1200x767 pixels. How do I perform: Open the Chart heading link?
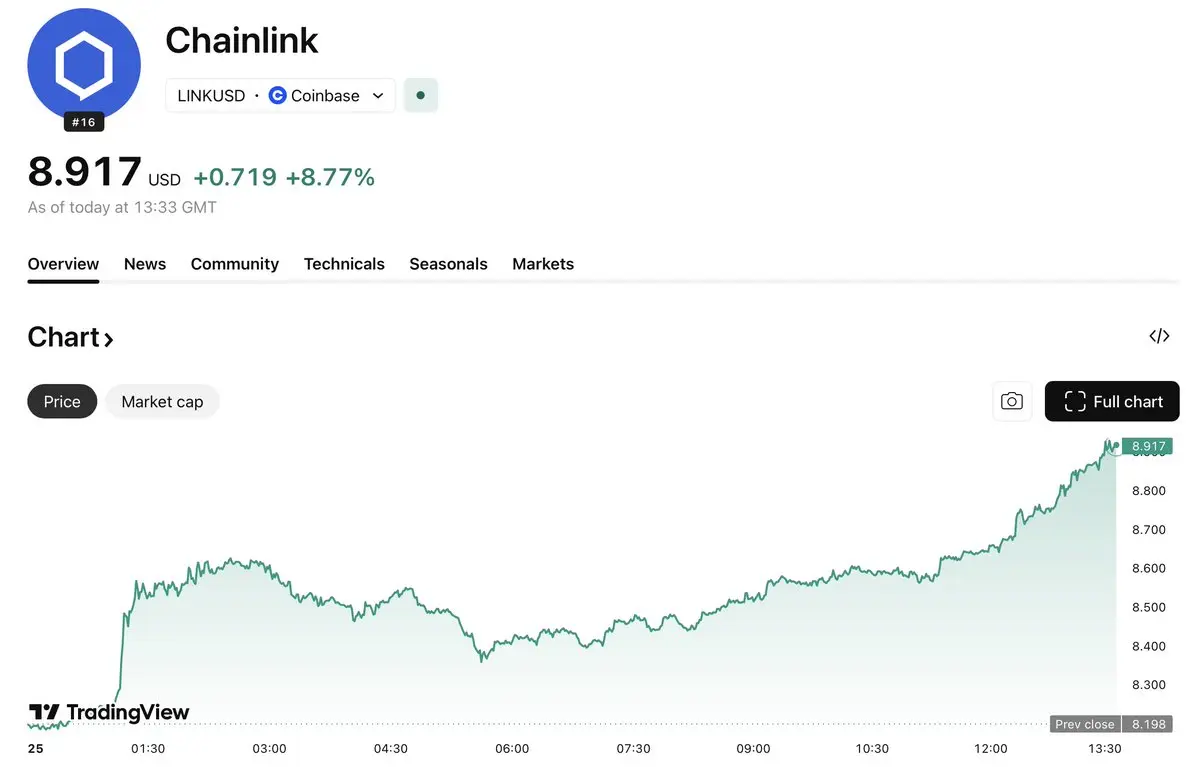tap(70, 337)
